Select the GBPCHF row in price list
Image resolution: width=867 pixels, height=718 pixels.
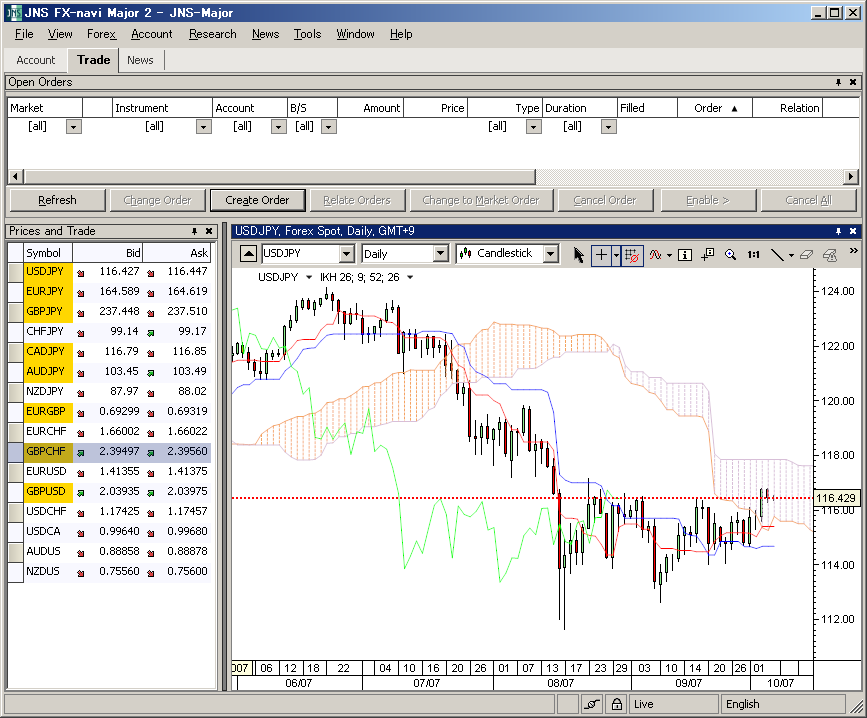tap(108, 451)
